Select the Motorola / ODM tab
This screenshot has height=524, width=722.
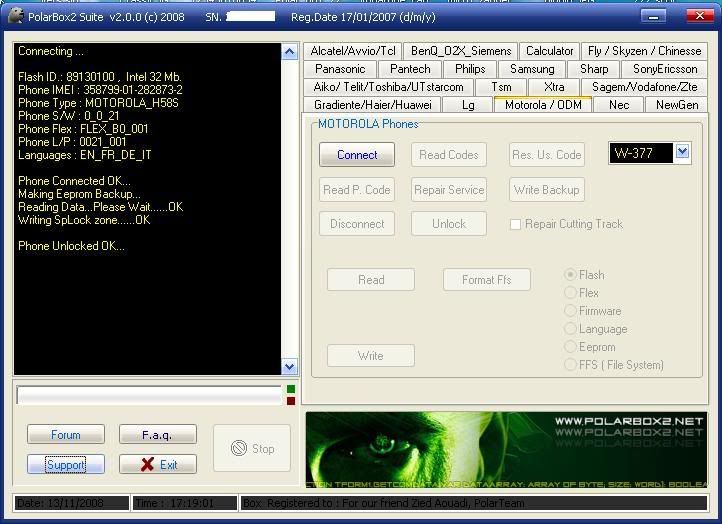[x=543, y=105]
